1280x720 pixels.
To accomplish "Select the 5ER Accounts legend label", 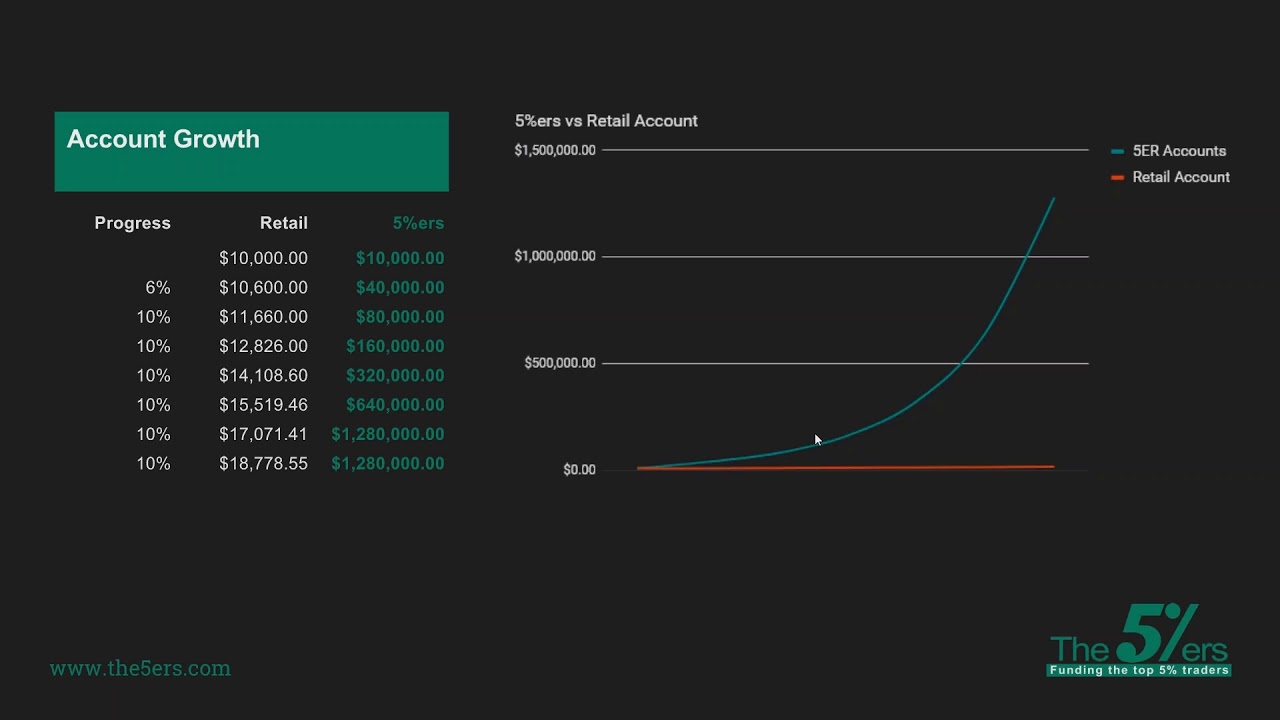I will pyautogui.click(x=1179, y=151).
